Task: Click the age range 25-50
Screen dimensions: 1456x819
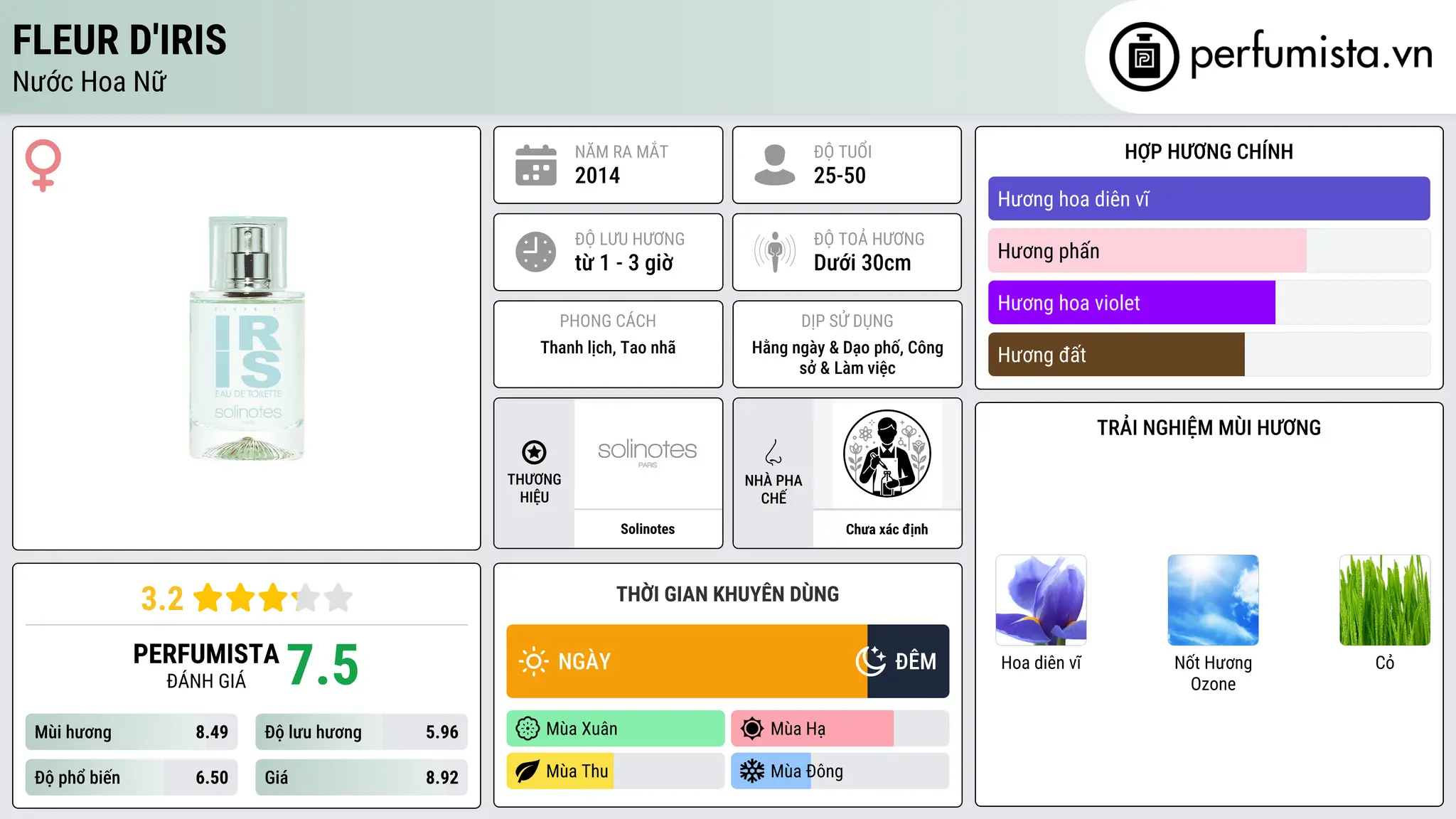Action: click(840, 176)
